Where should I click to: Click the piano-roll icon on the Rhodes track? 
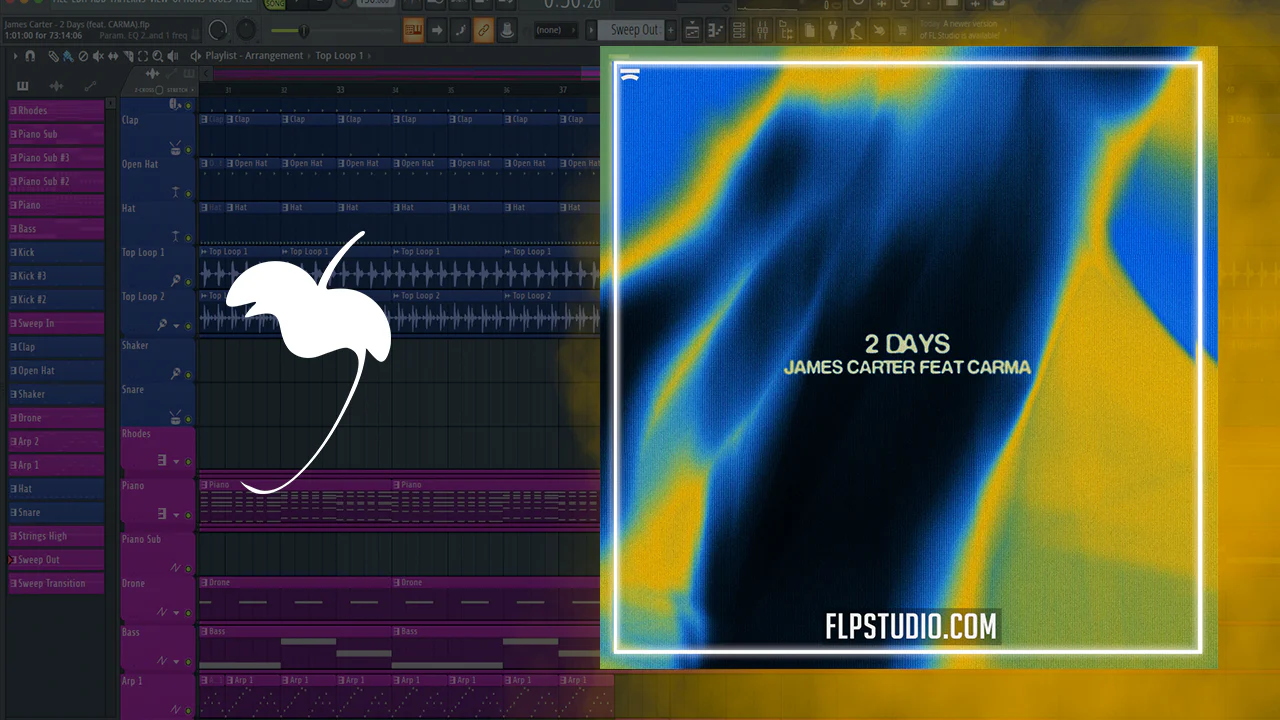click(162, 461)
